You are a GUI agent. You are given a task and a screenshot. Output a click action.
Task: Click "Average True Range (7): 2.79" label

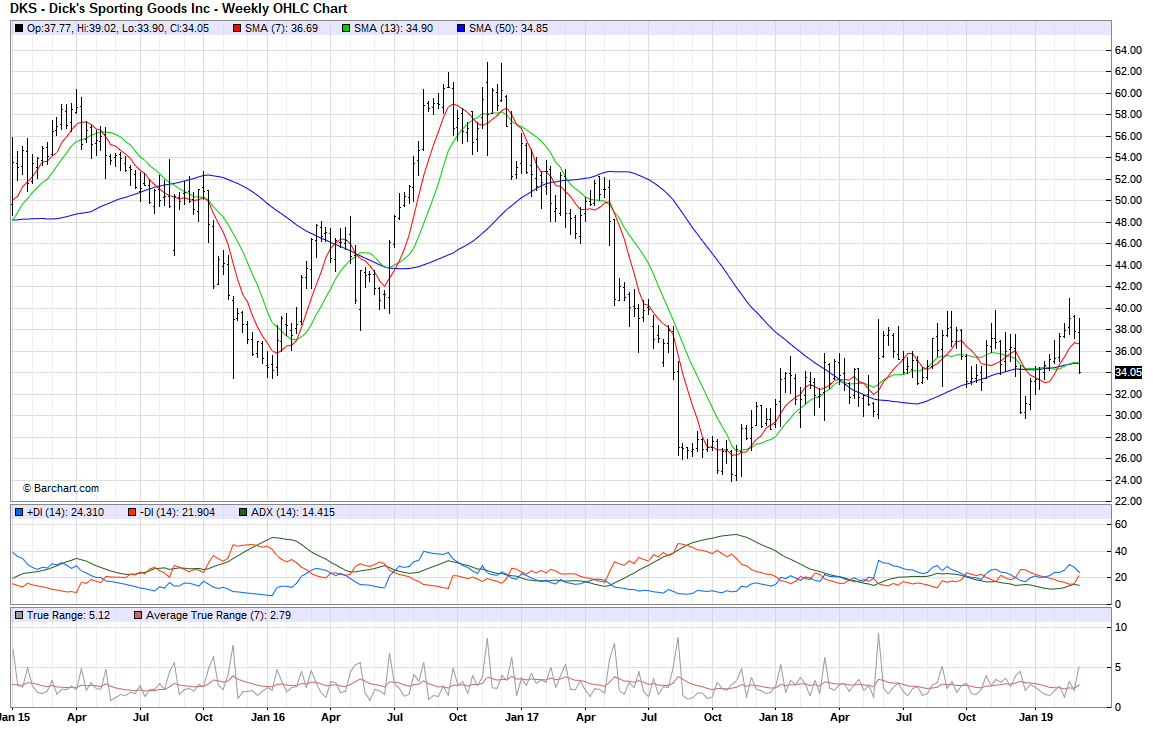[x=218, y=616]
